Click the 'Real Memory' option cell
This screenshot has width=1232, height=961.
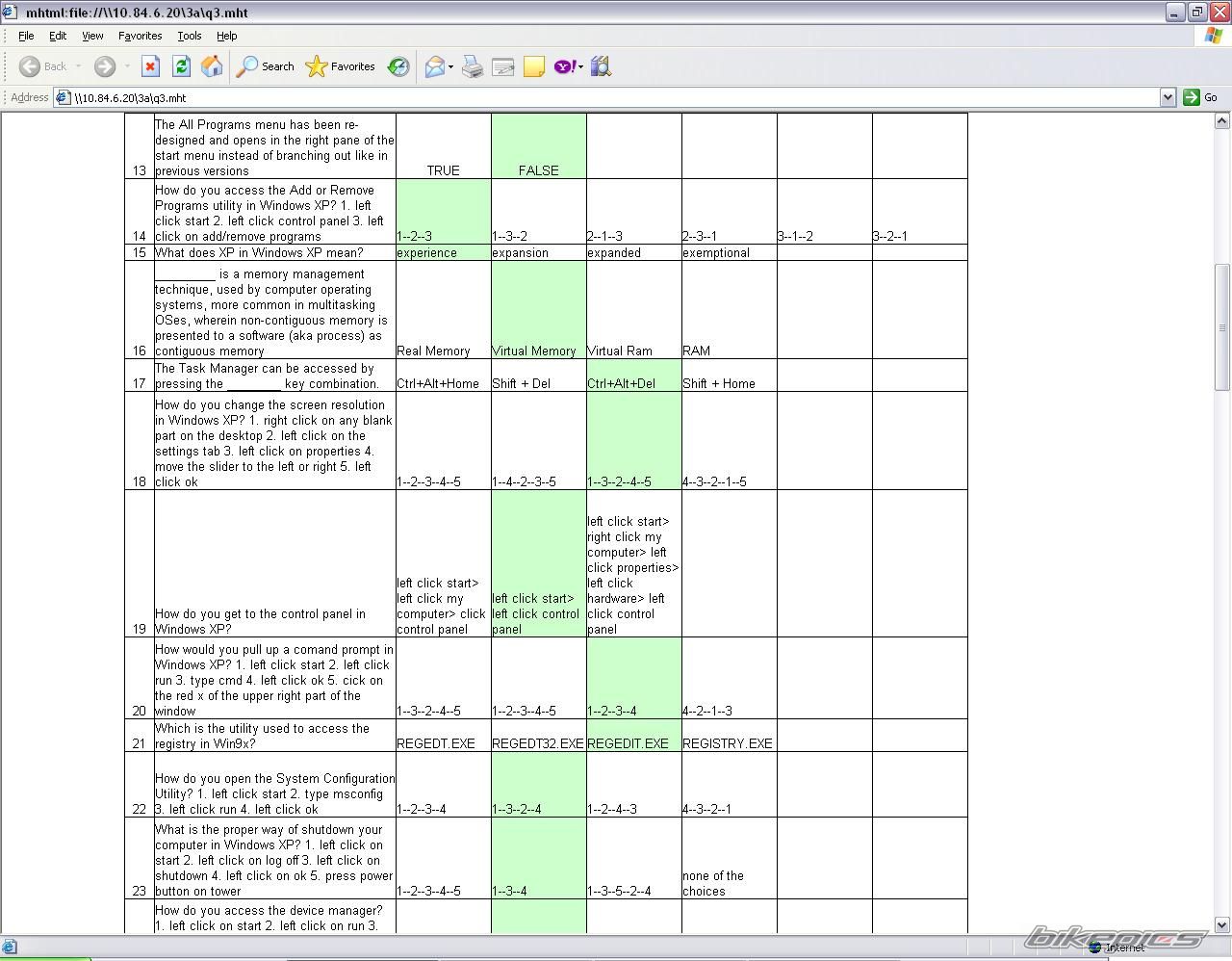tap(444, 310)
